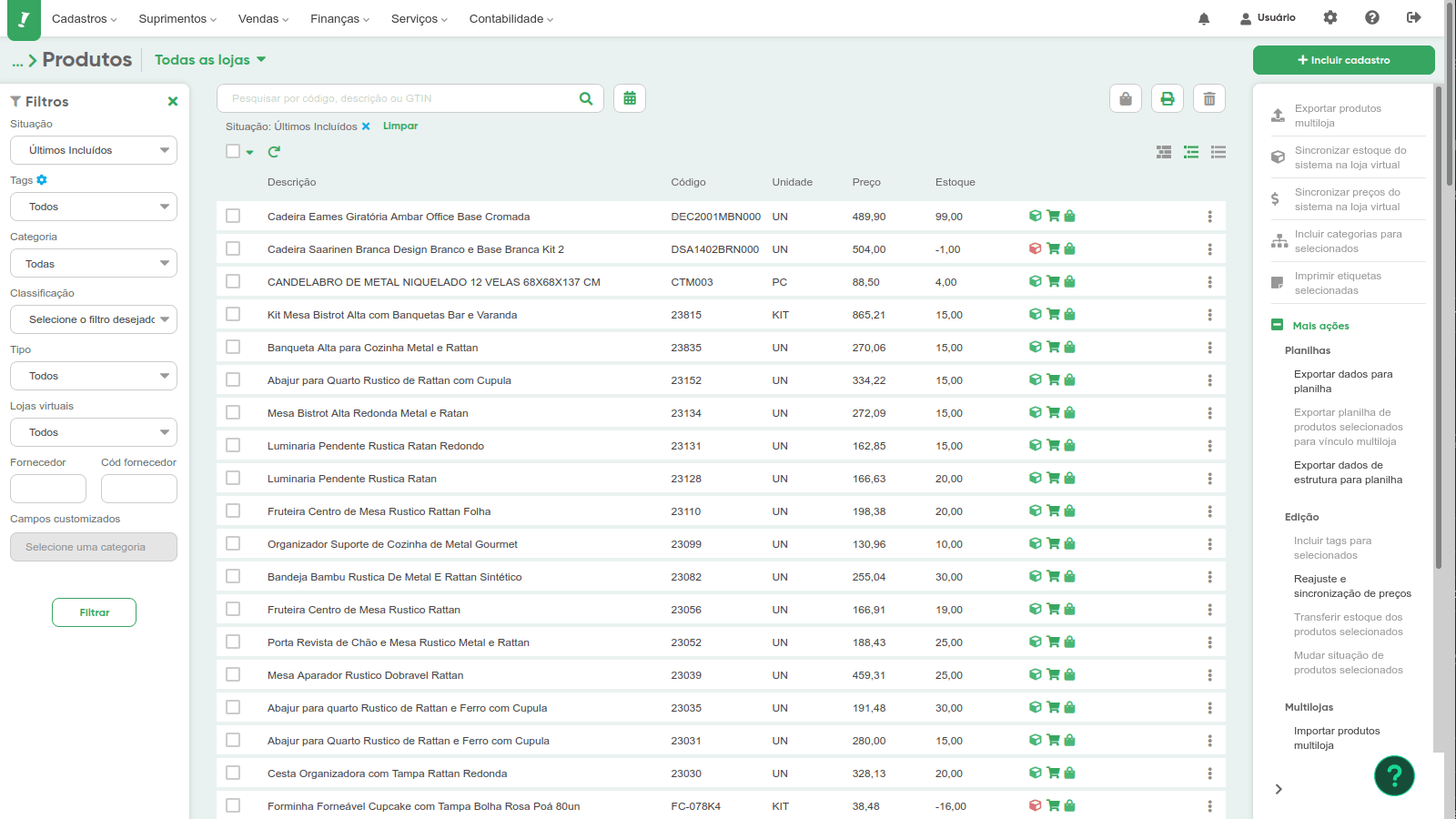Click the product search input field
The image size is (1456, 819).
pyautogui.click(x=400, y=98)
